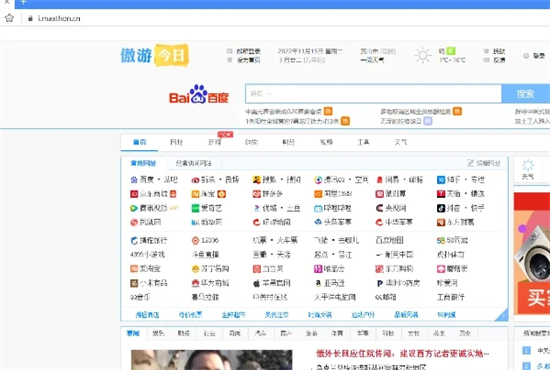
Task: Click the sun weather icon in header
Action: click(423, 55)
